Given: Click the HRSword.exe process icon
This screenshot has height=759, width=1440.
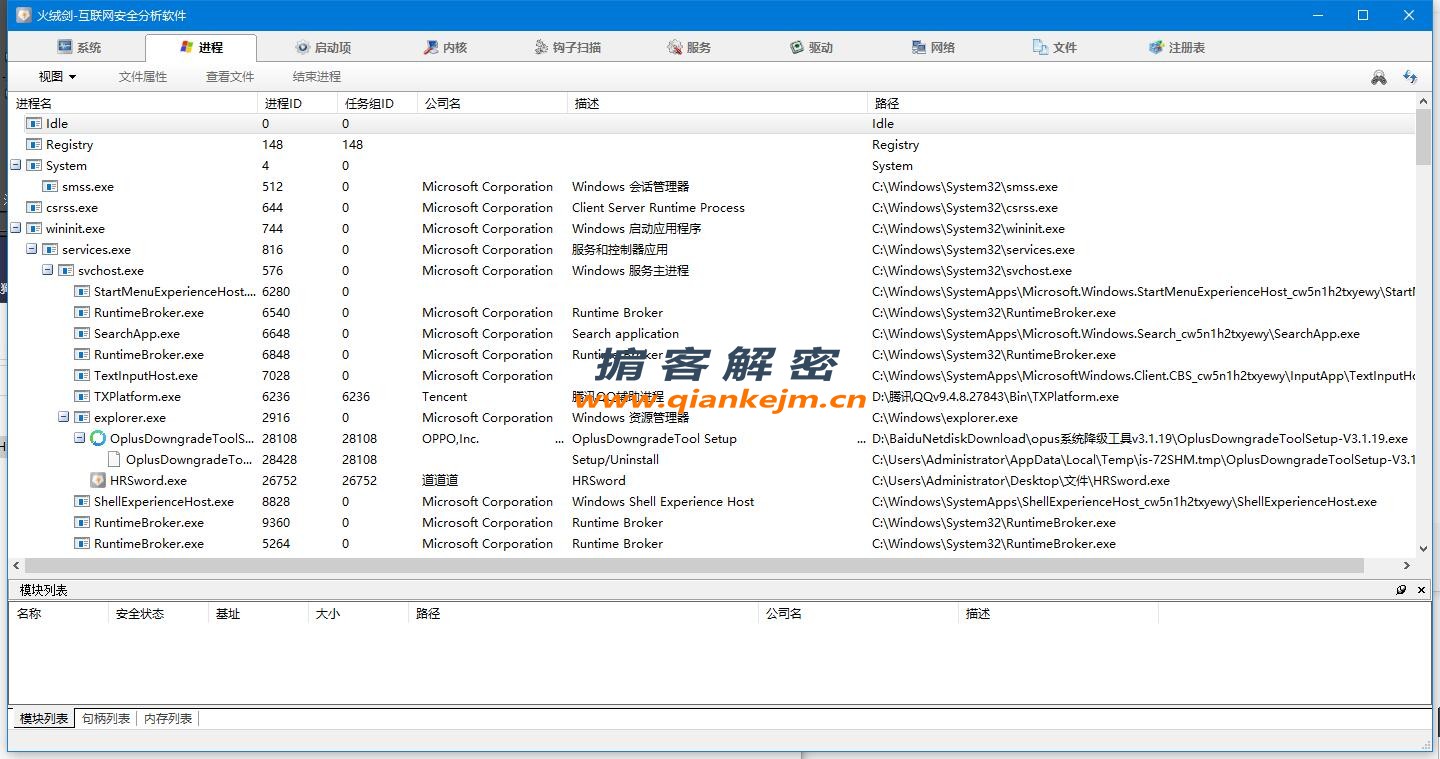Looking at the screenshot, I should (98, 481).
